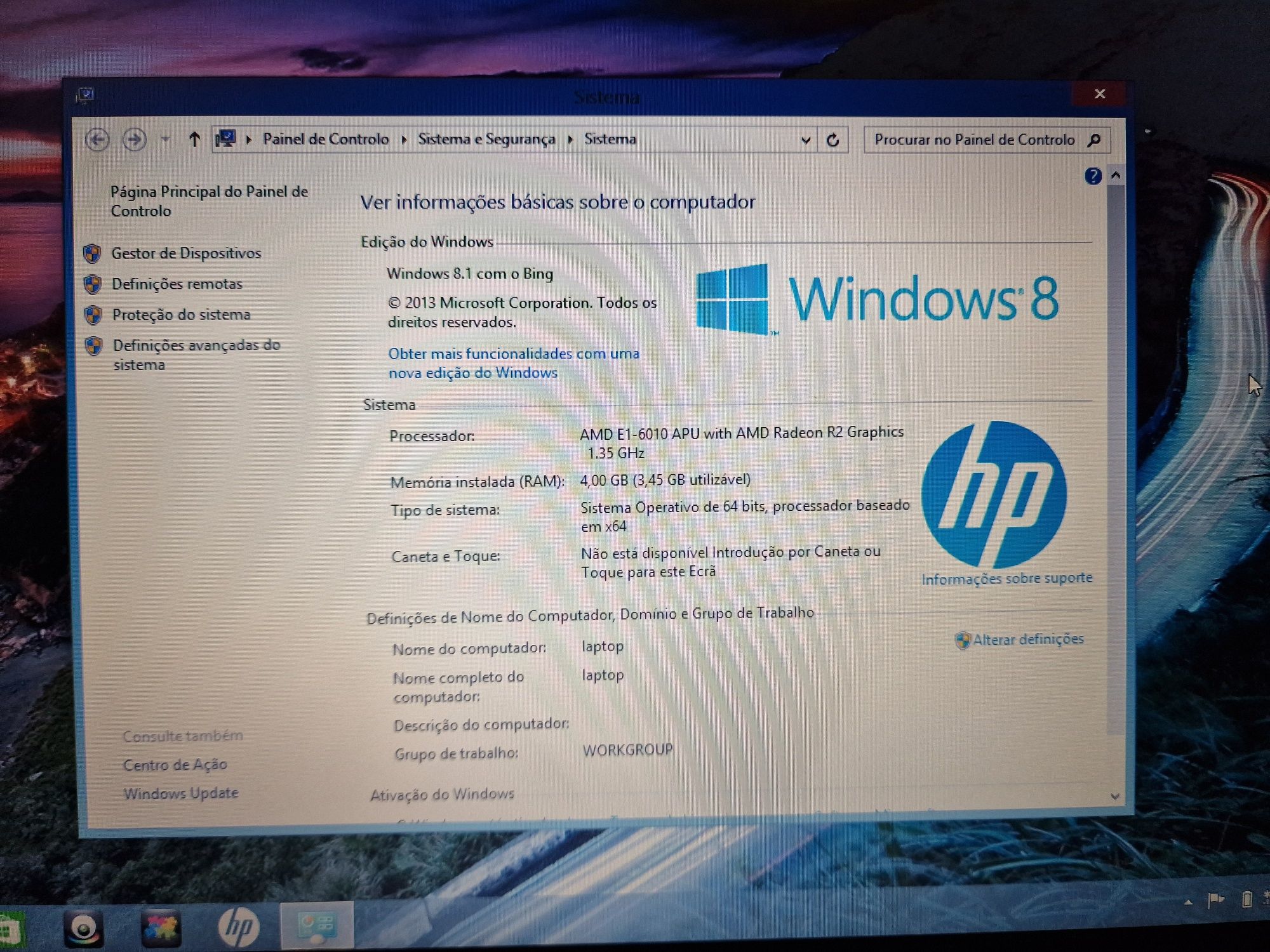Open Action Center flag in tray

pyautogui.click(x=1215, y=900)
